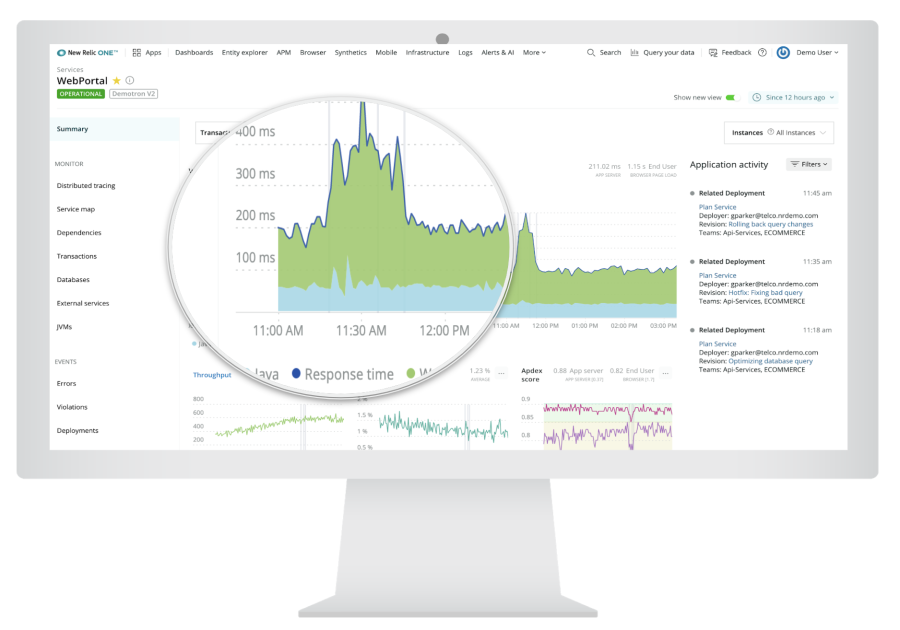Select Distributed tracing in the sidebar
Viewport: 900px width, 630px height.
pyautogui.click(x=86, y=185)
